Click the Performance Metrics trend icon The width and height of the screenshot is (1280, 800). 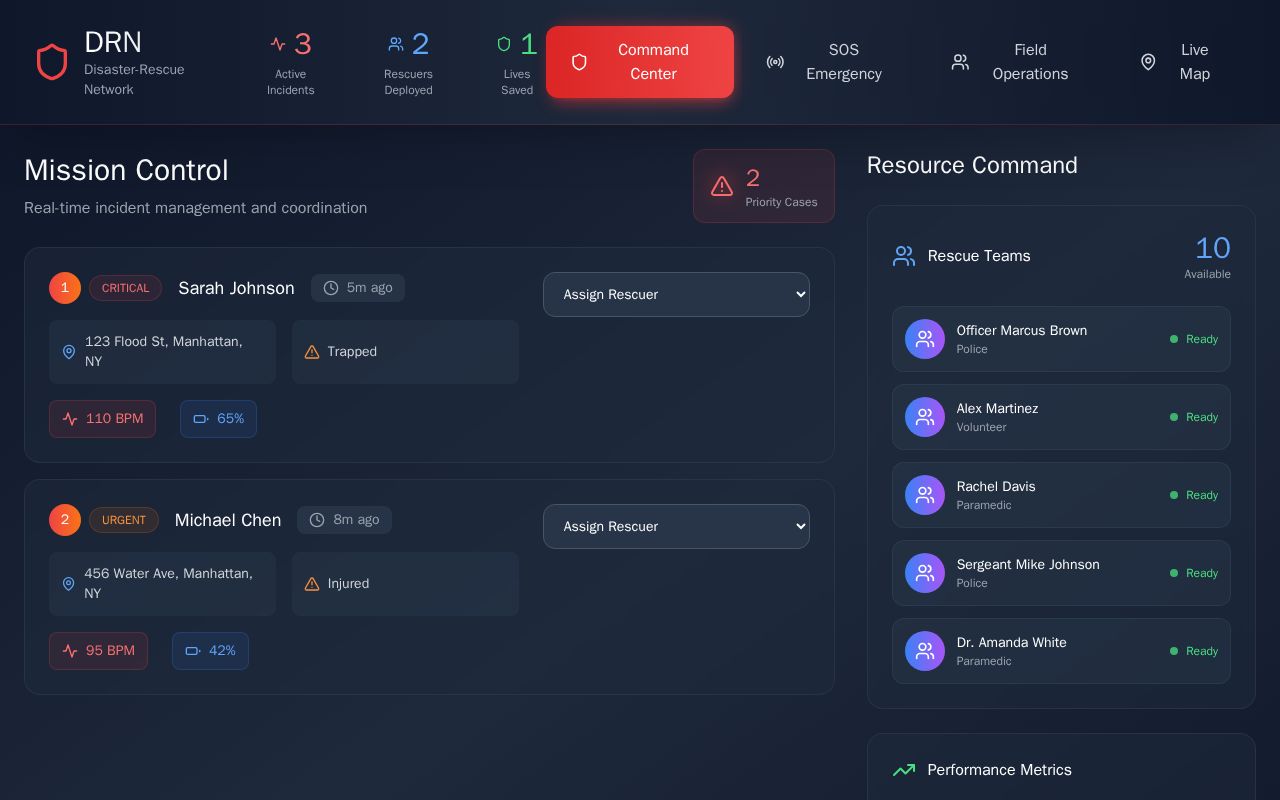pyautogui.click(x=904, y=770)
